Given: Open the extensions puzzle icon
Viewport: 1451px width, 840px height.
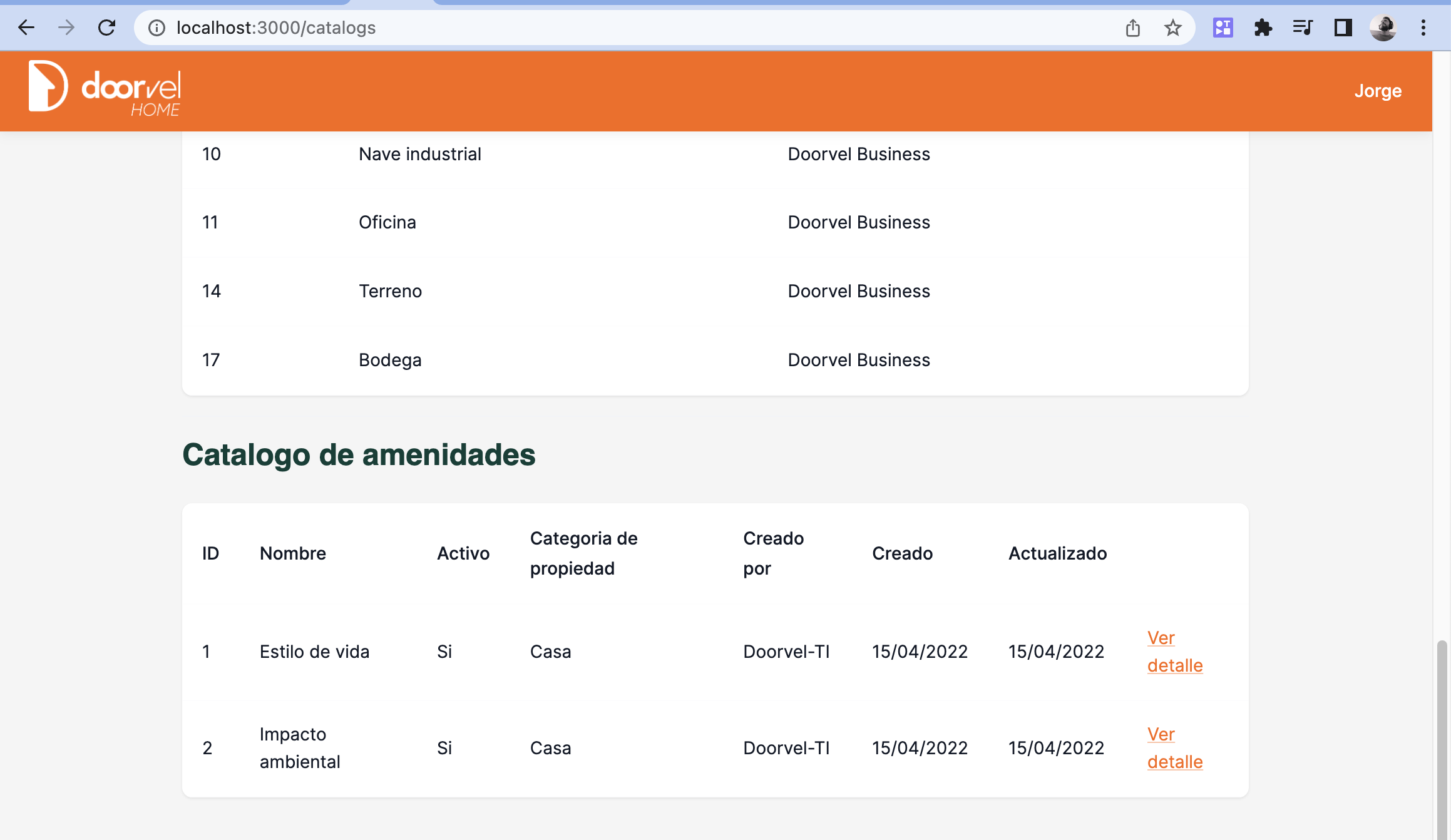Looking at the screenshot, I should tap(1263, 28).
